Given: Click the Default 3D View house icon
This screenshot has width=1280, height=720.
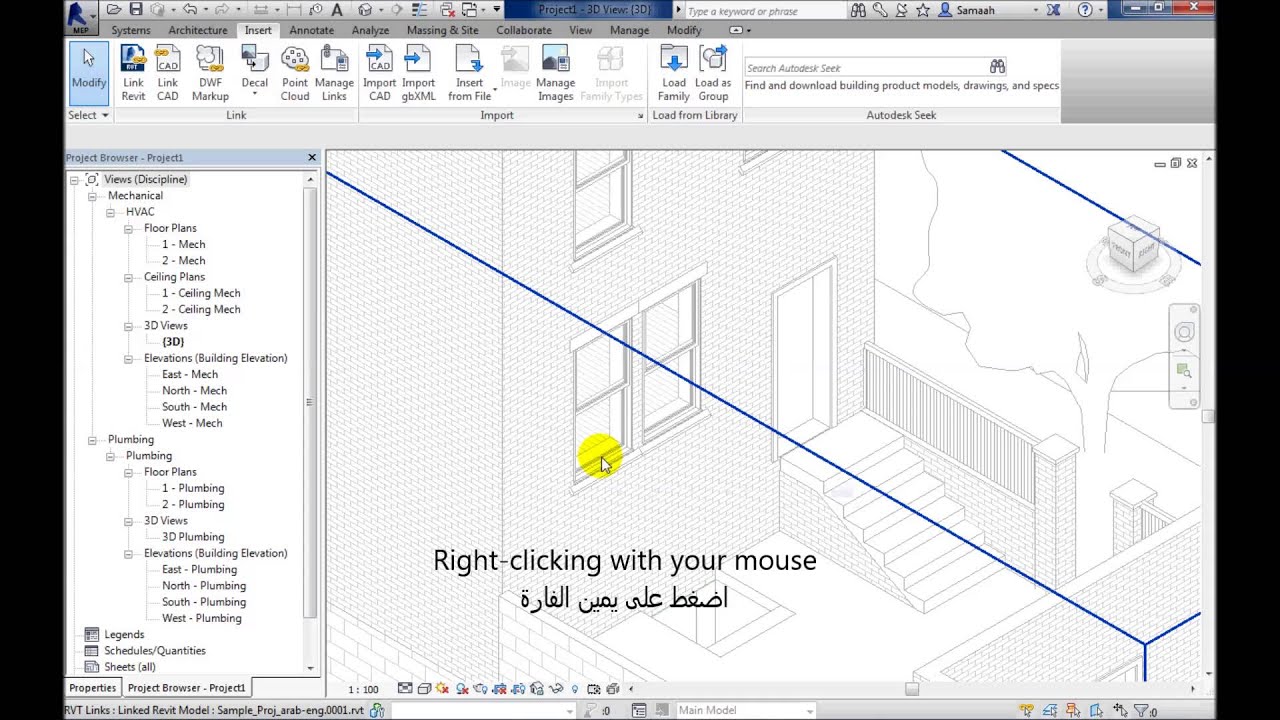Looking at the screenshot, I should (x=365, y=10).
